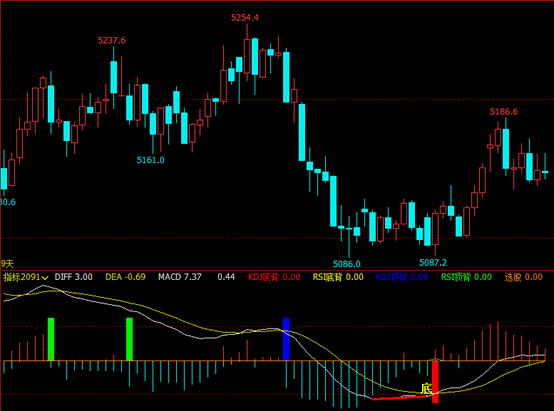Click the first green signal bar

[51, 339]
